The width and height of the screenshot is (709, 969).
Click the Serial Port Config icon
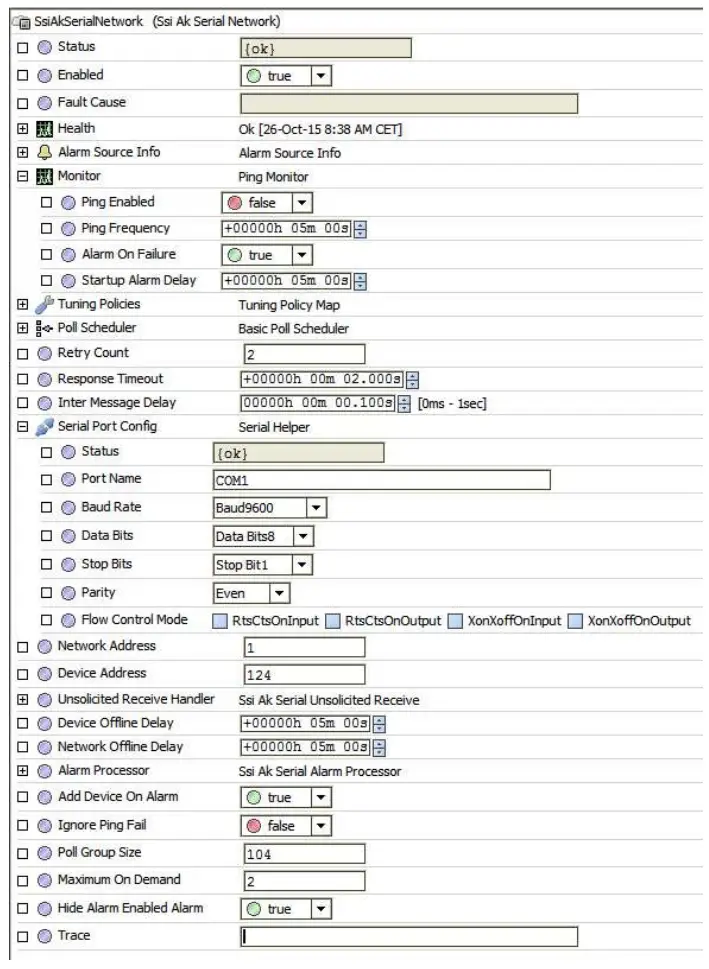[x=47, y=424]
